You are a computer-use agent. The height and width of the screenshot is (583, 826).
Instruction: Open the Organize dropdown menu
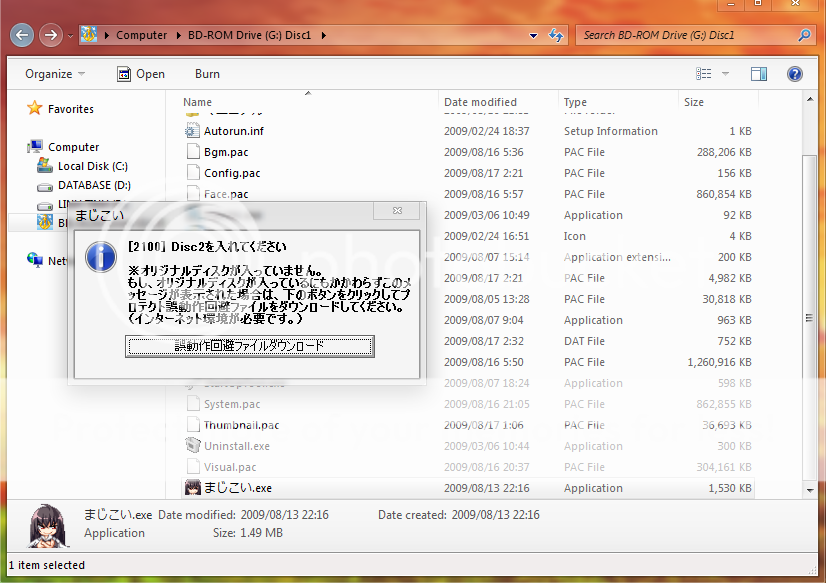tap(55, 74)
